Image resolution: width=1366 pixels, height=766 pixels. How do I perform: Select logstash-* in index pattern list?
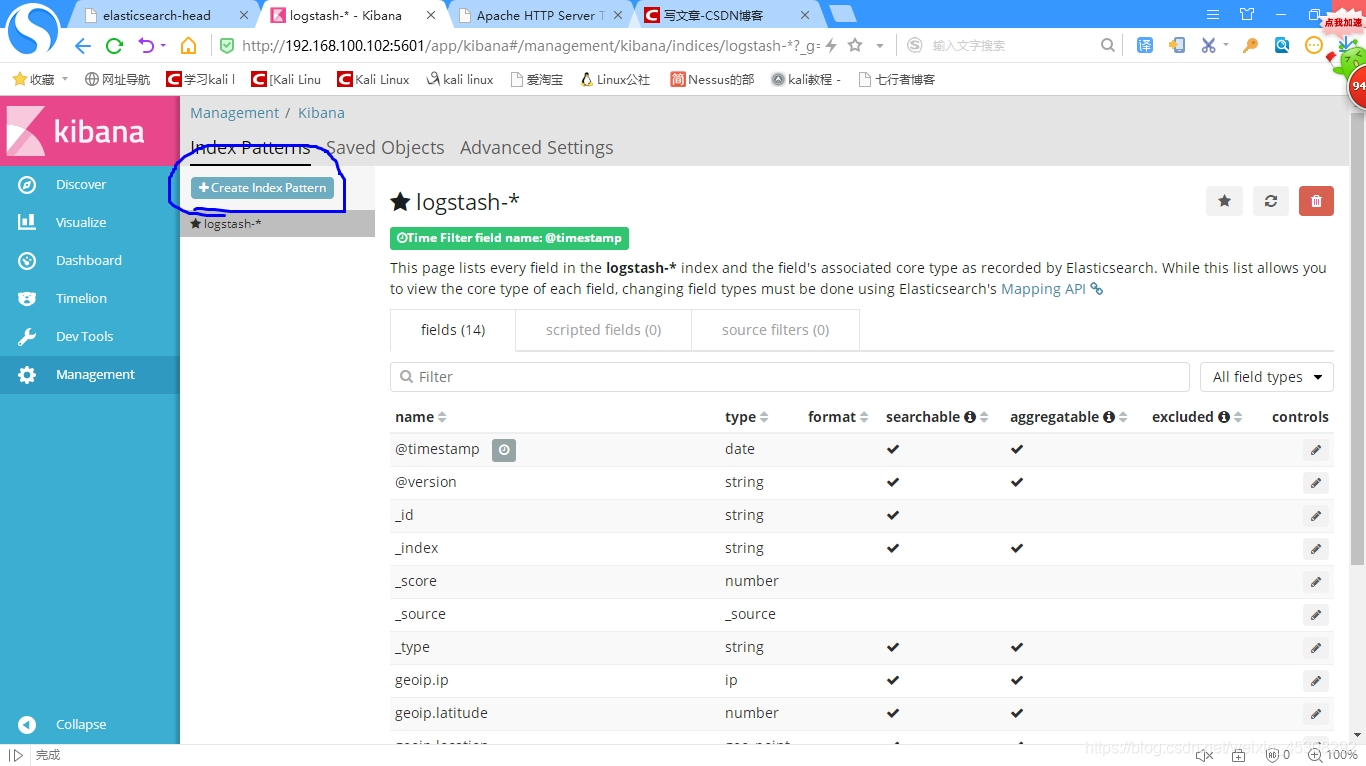click(277, 224)
